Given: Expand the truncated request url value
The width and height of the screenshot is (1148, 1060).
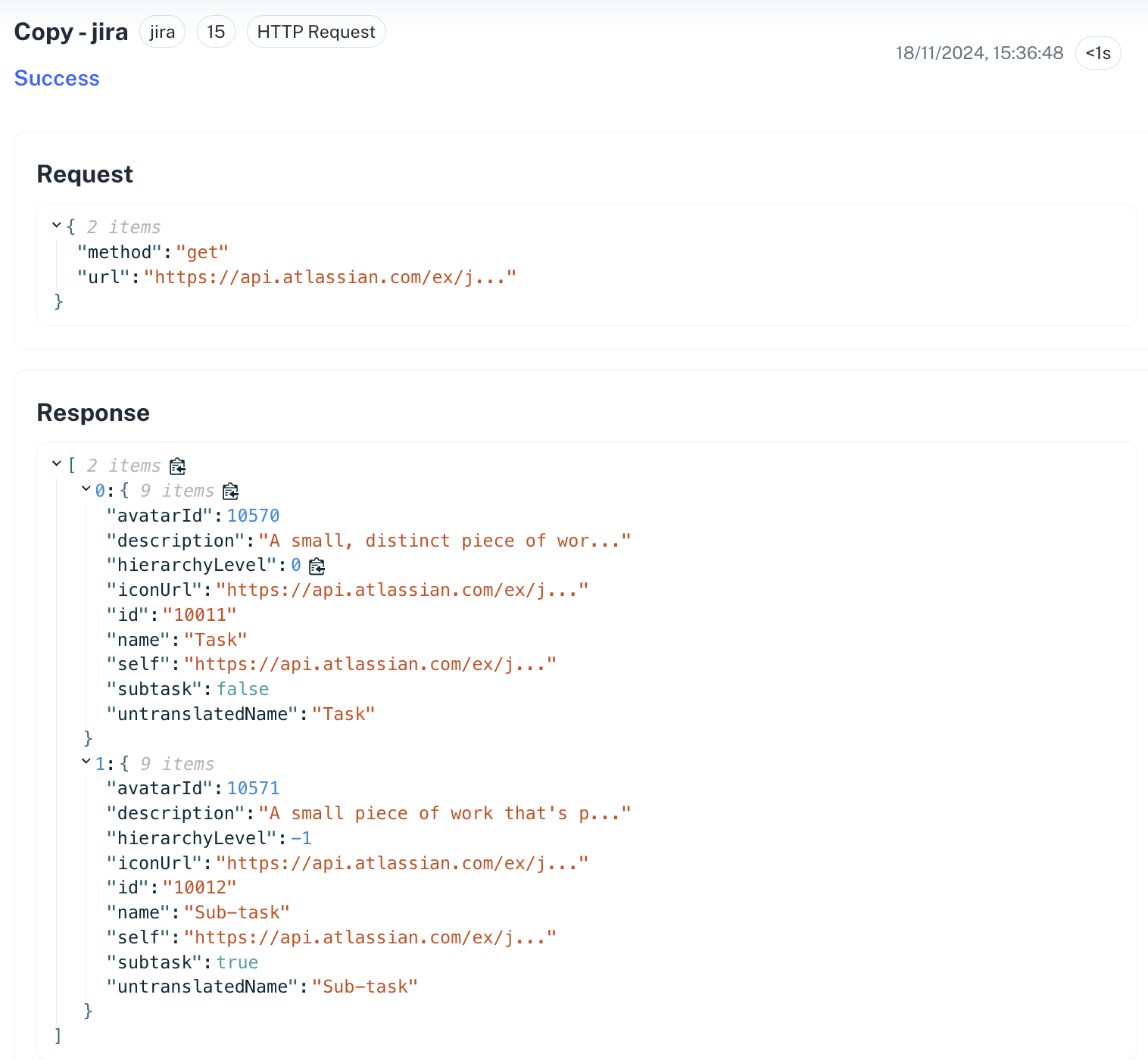Looking at the screenshot, I should point(331,277).
